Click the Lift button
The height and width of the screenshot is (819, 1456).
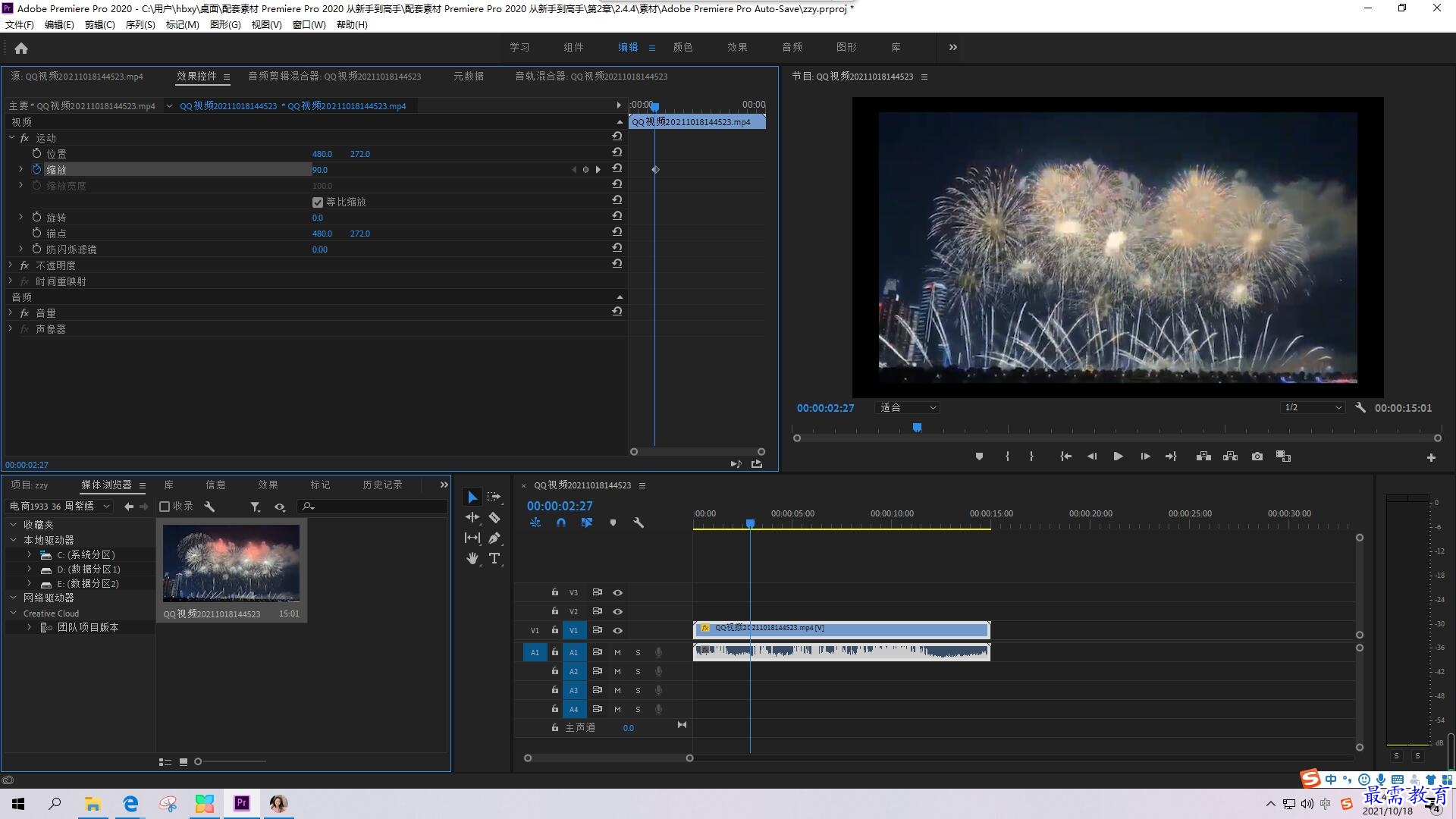(1203, 457)
